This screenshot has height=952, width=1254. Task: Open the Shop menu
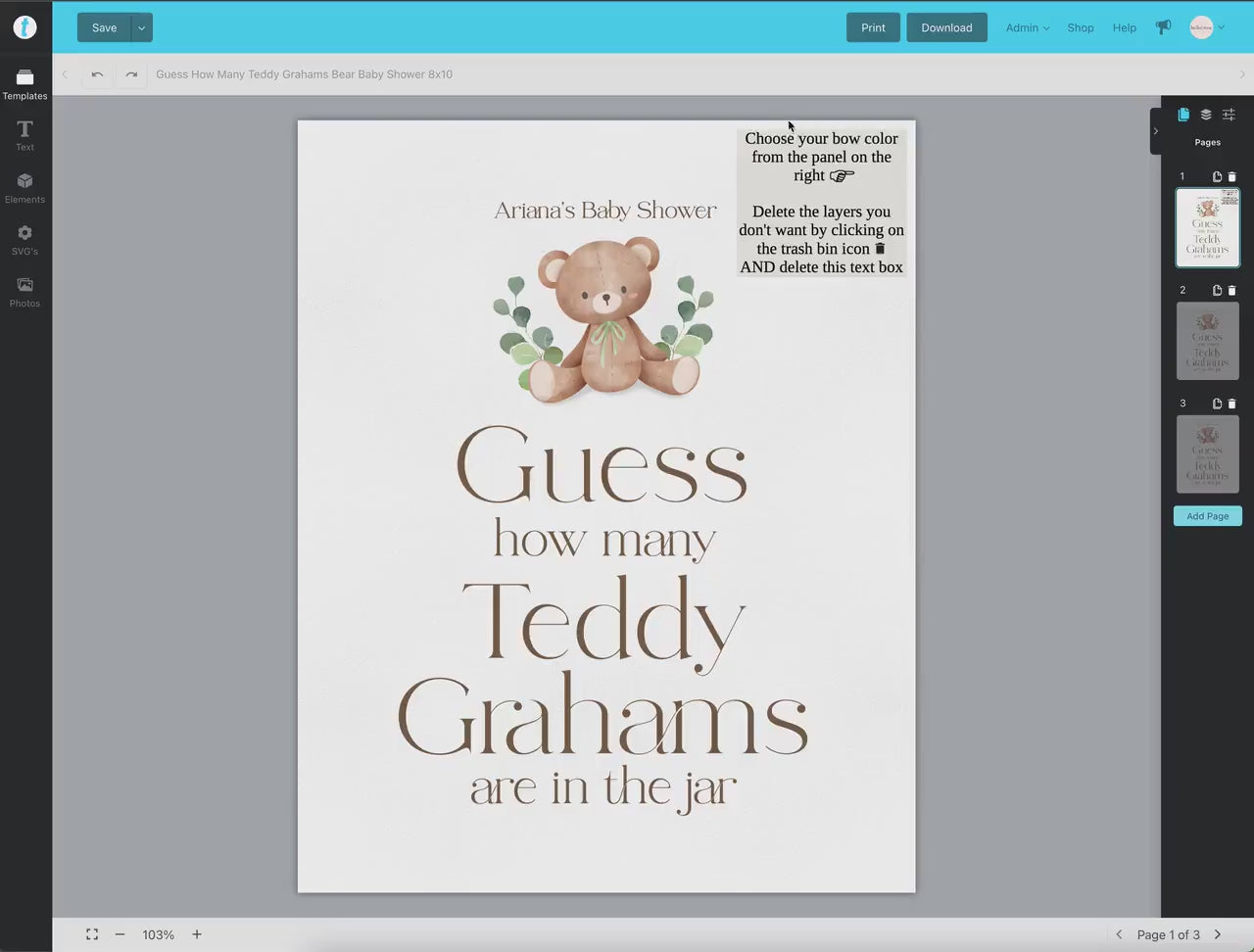(1081, 27)
